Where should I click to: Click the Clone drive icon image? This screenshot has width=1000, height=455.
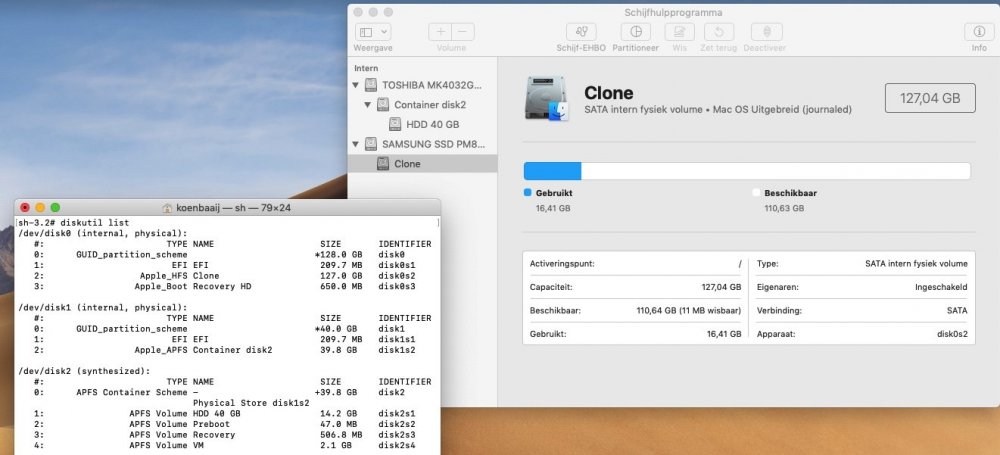(x=546, y=98)
